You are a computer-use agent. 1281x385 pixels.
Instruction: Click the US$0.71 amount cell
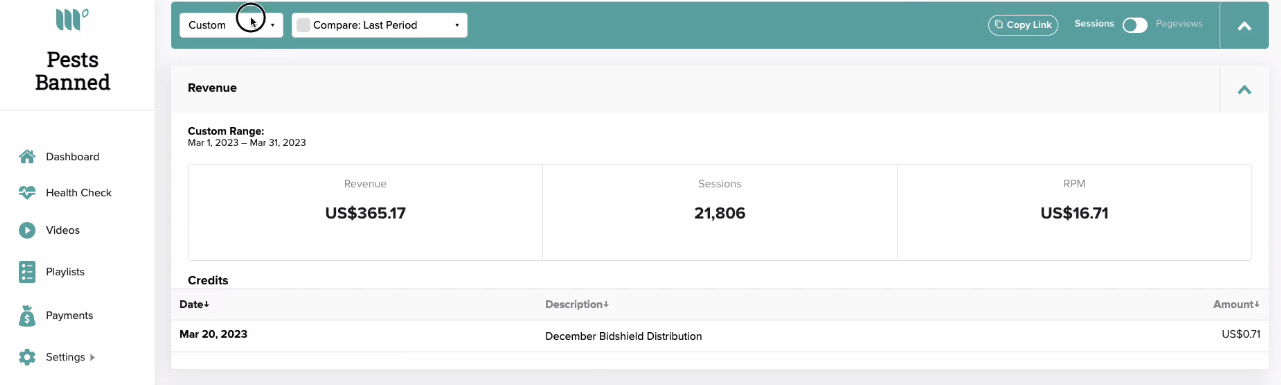click(x=1241, y=334)
